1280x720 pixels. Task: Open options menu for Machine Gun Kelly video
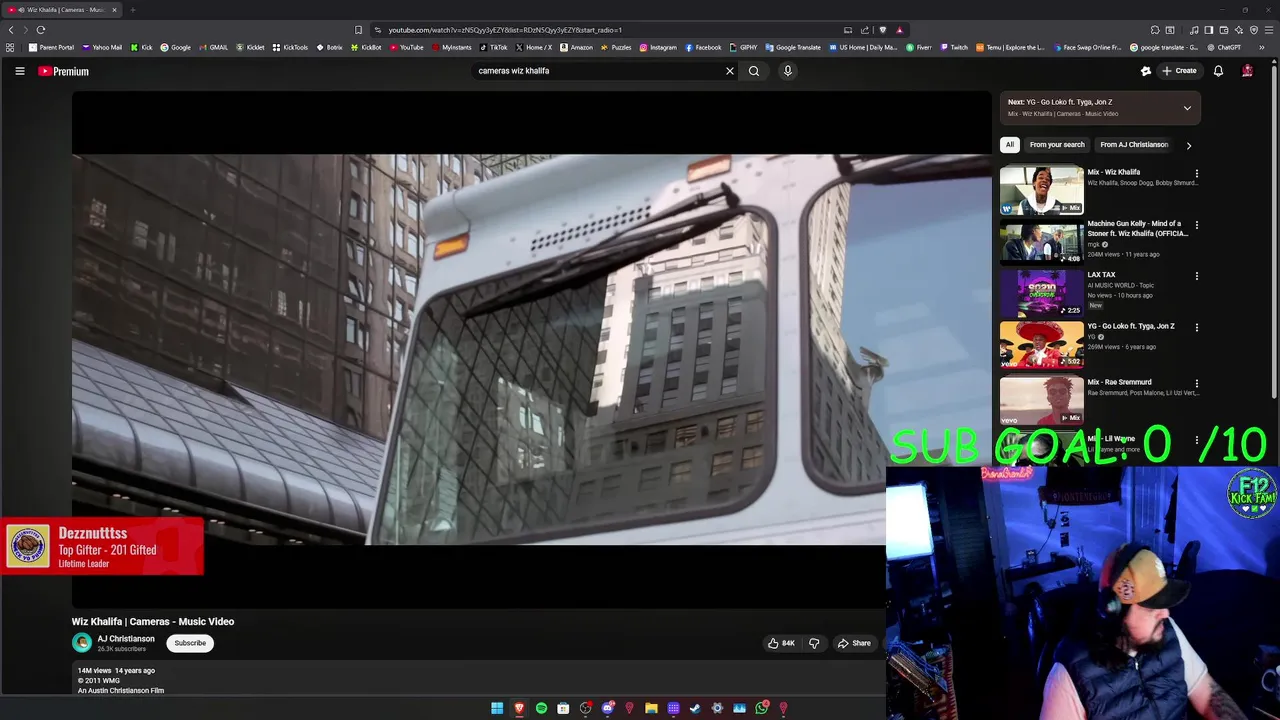(1196, 225)
